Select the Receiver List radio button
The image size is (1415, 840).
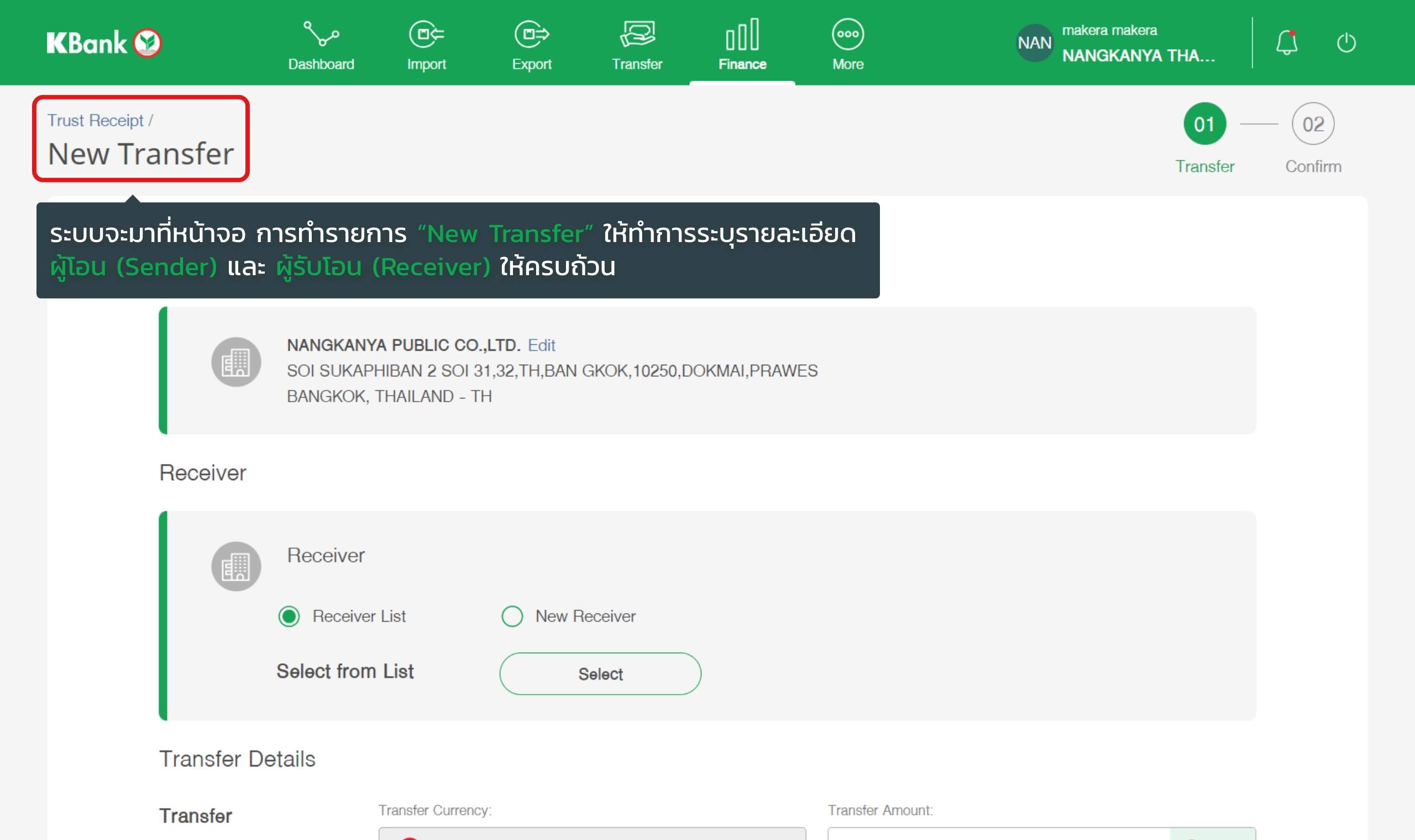289,616
